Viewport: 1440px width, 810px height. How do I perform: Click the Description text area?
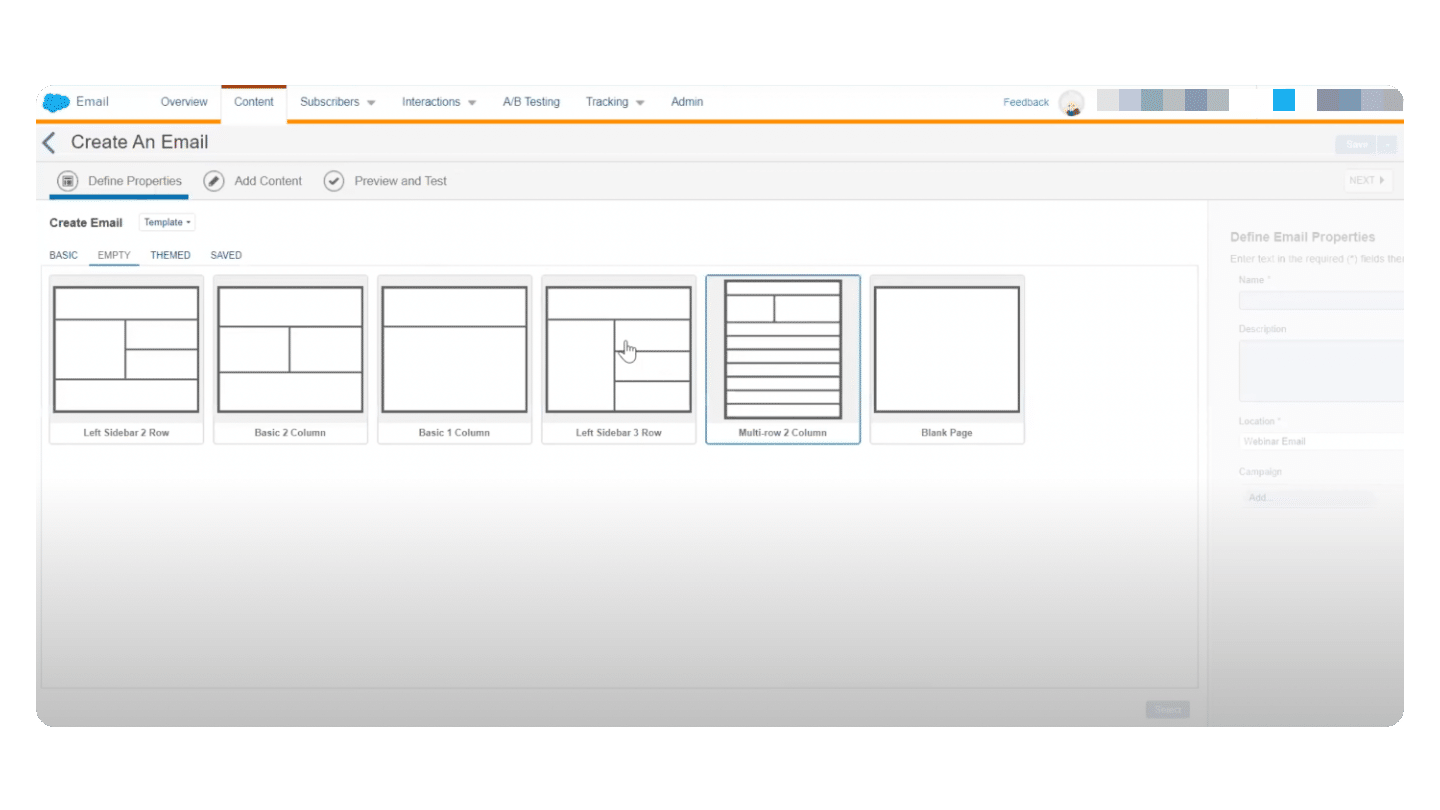pos(1321,371)
